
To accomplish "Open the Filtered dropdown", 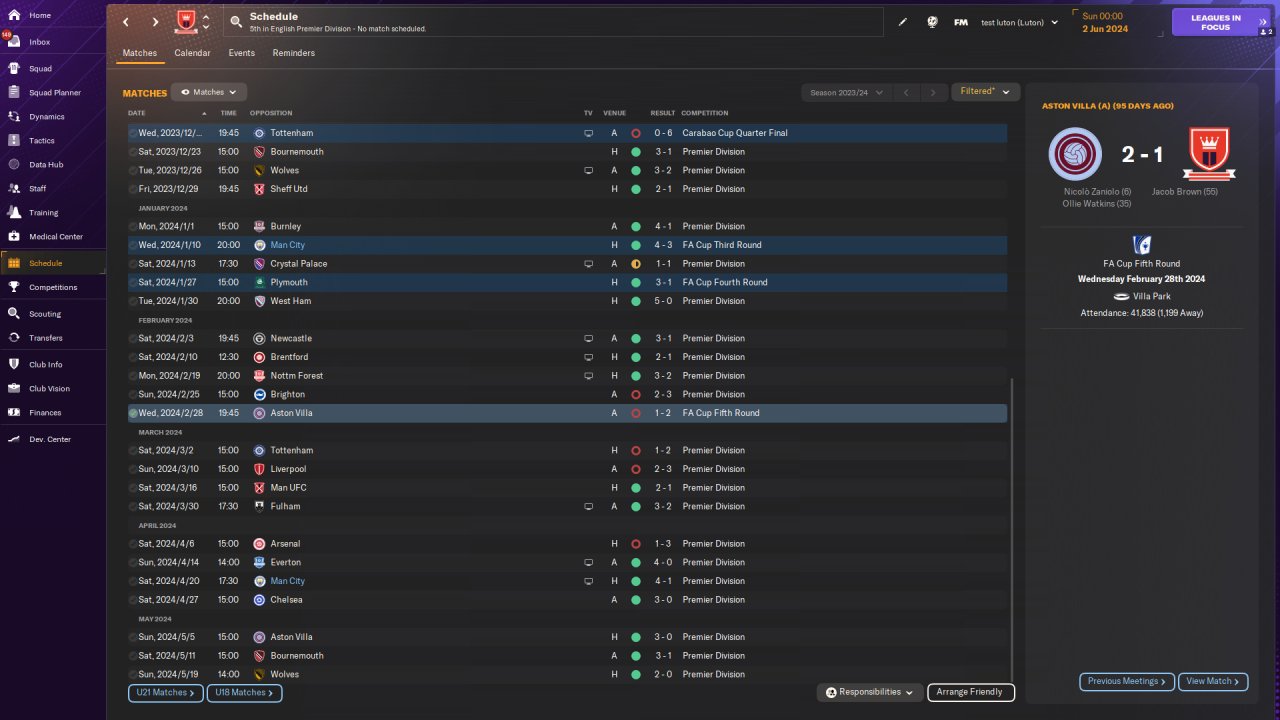I will 985,92.
